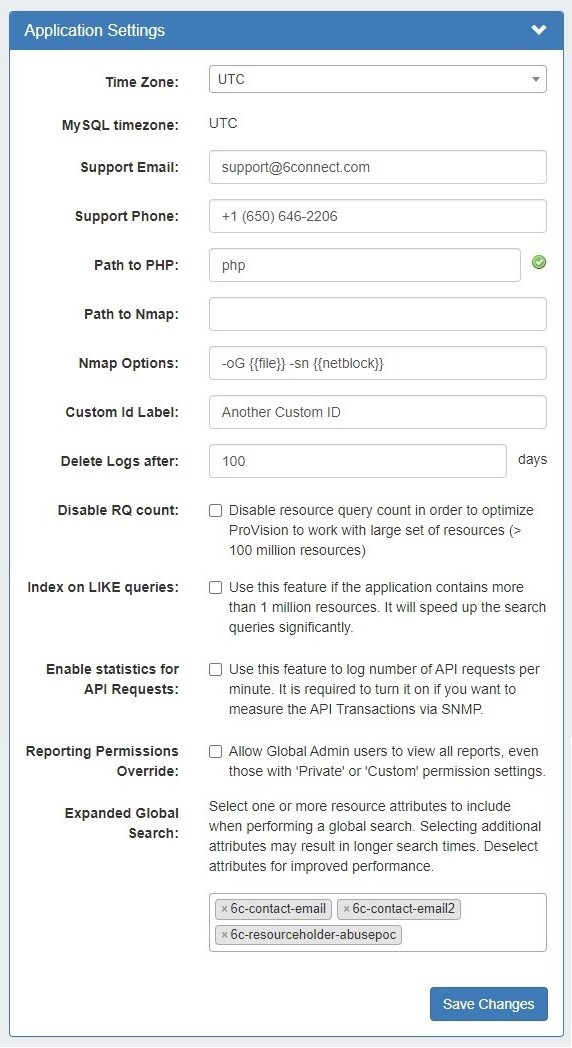Click the Custom Id Label input
This screenshot has width=572, height=1048.
coord(378,412)
